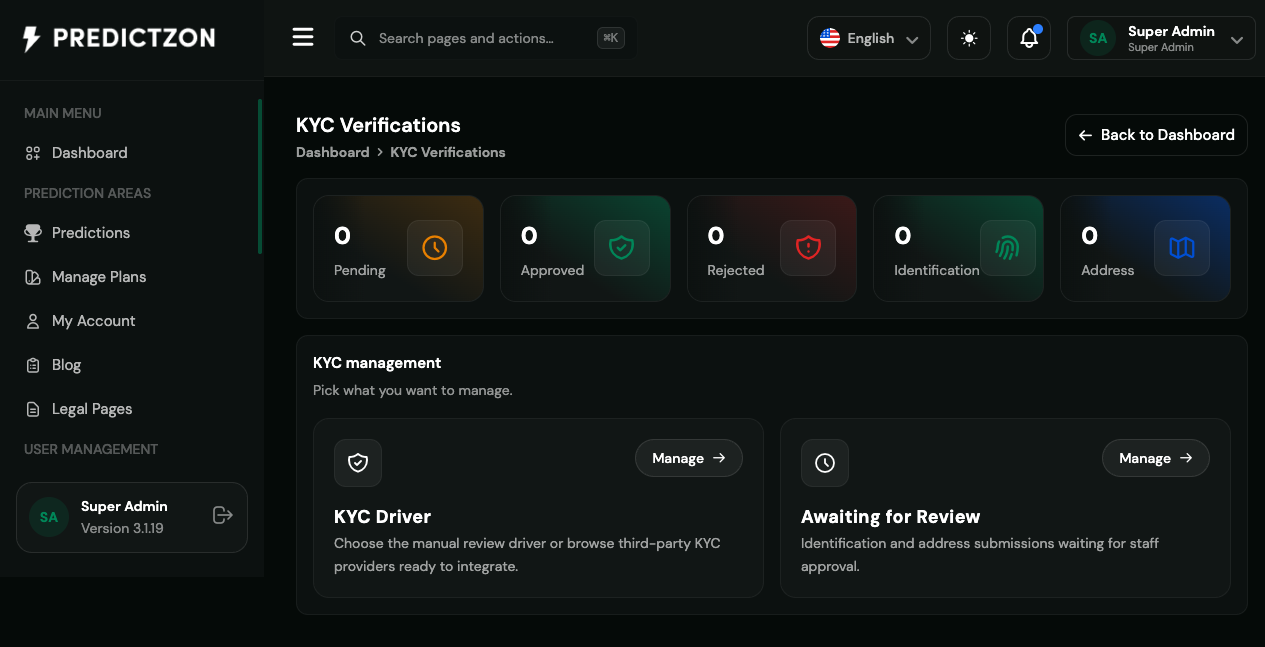This screenshot has width=1265, height=647.
Task: Click the Dashboard breadcrumb link
Action: coord(332,152)
